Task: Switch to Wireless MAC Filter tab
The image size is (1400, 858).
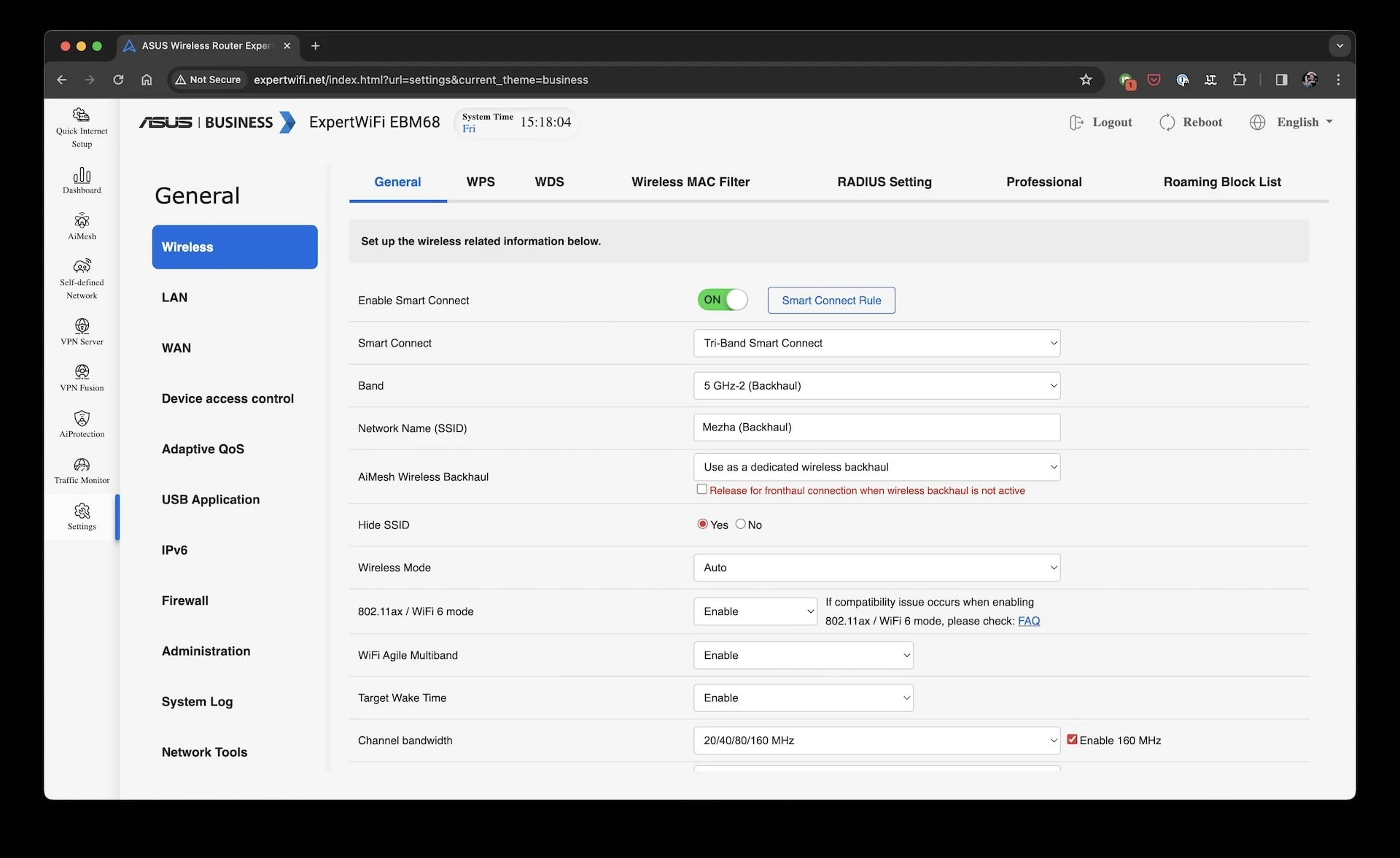Action: [x=691, y=182]
